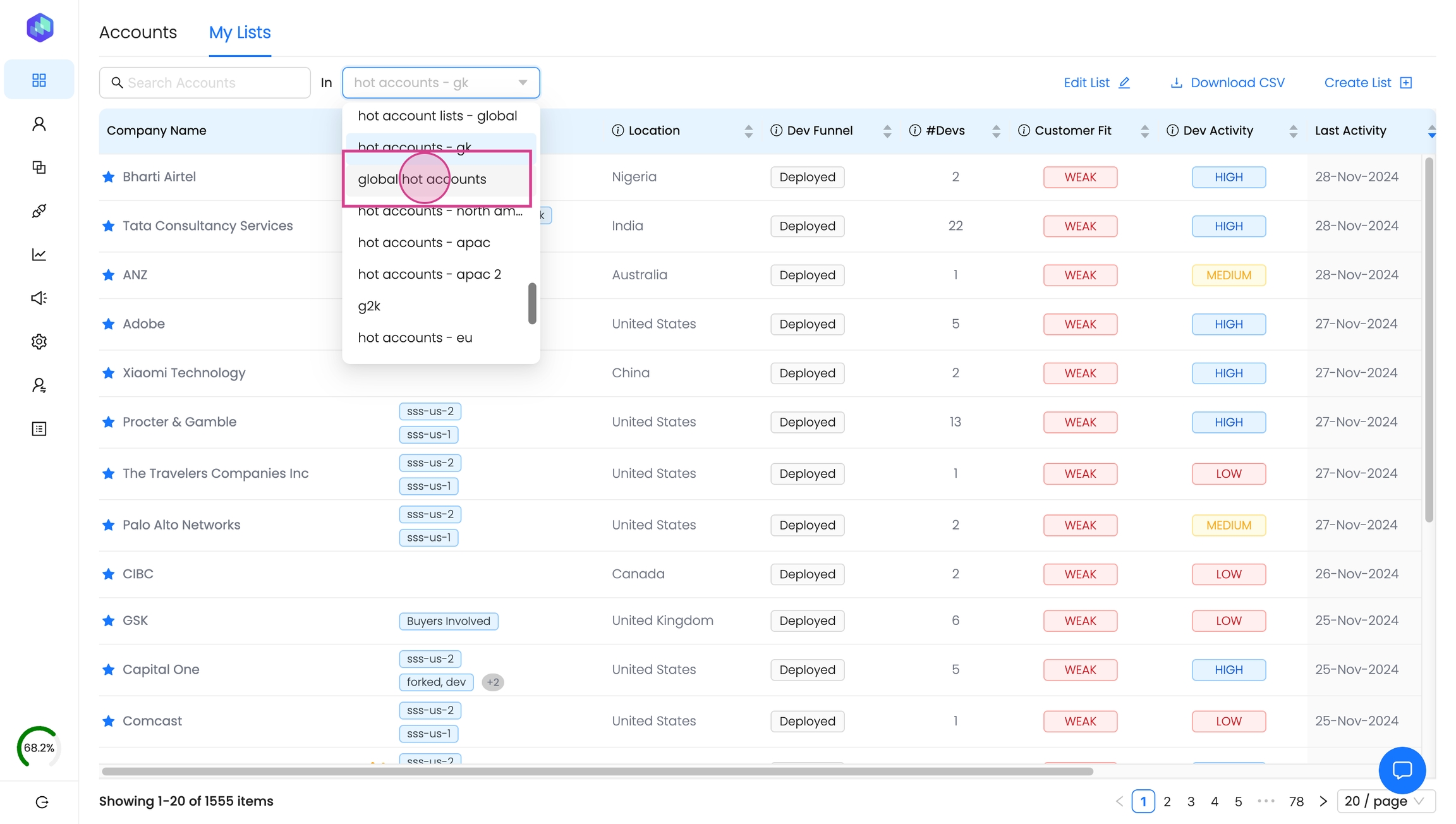This screenshot has height=824, width=1456.
Task: Collapse the hot accounts - gk list dropdown
Action: [522, 83]
